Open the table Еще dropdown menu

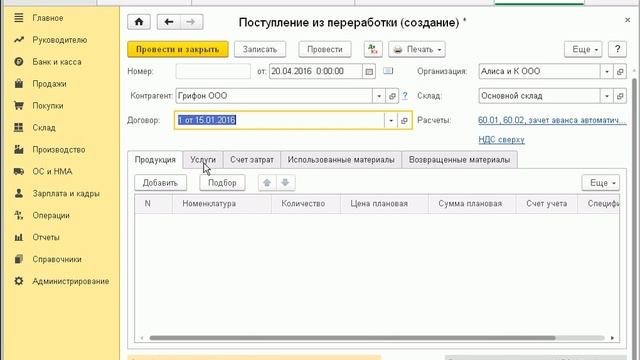(x=601, y=183)
